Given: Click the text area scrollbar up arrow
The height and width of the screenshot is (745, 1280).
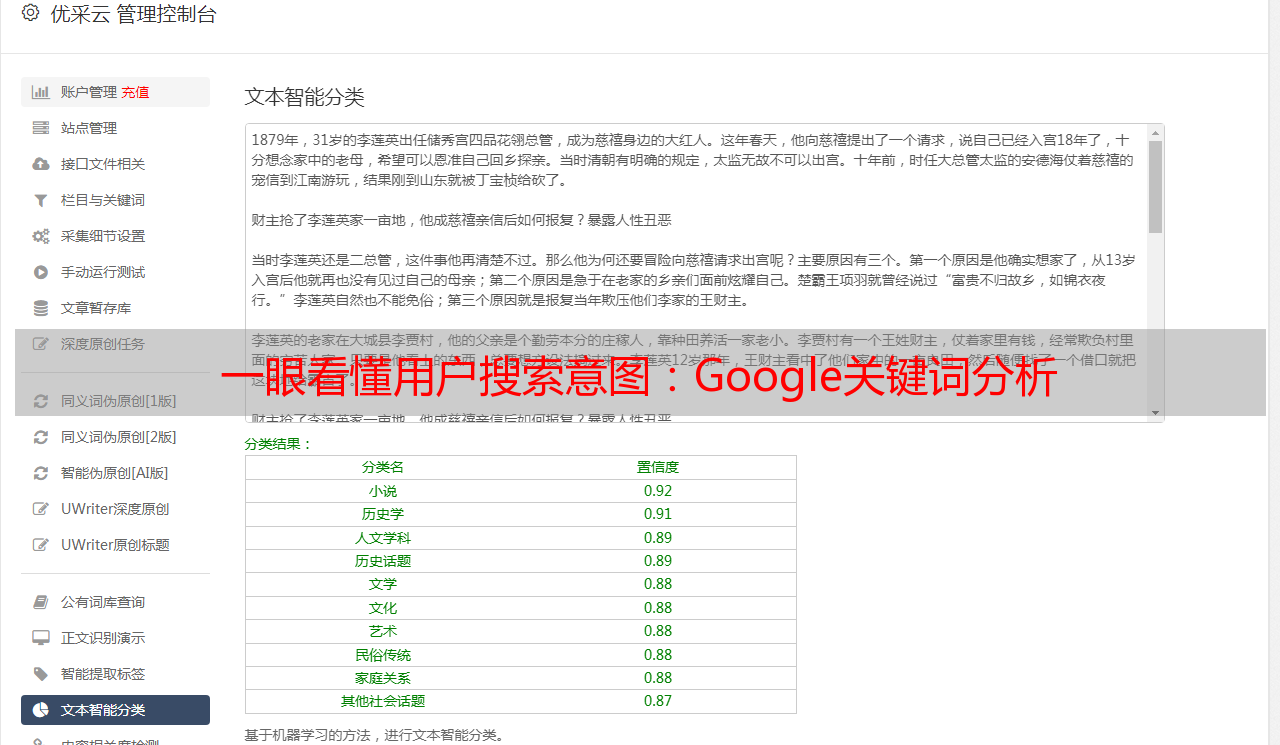Looking at the screenshot, I should (x=1155, y=133).
